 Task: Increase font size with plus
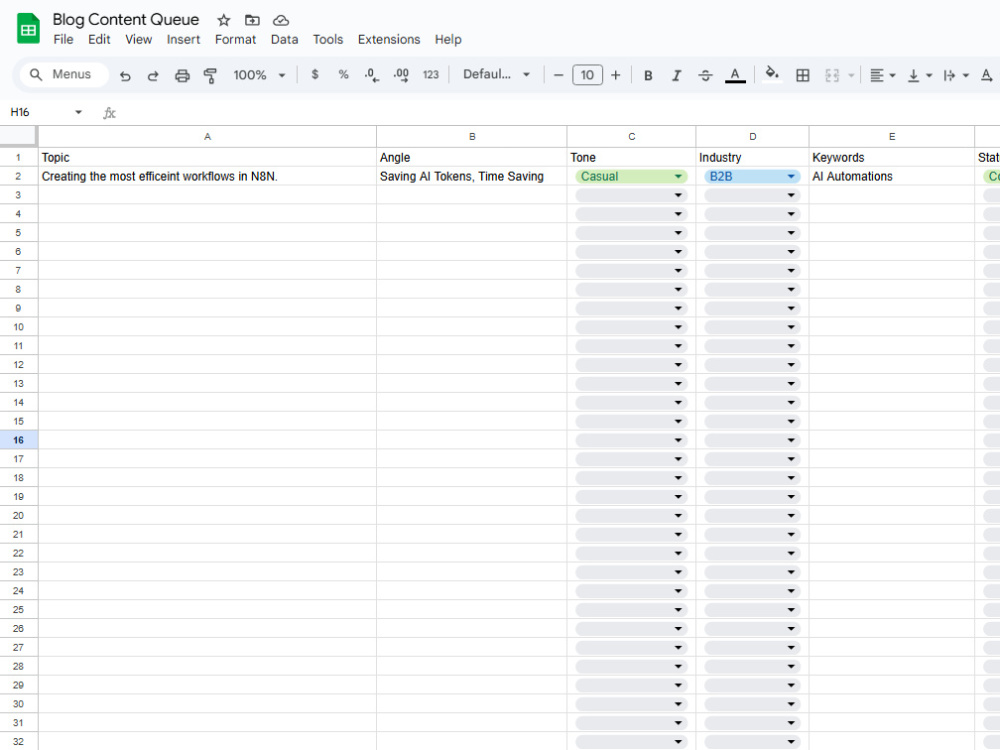pyautogui.click(x=615, y=75)
